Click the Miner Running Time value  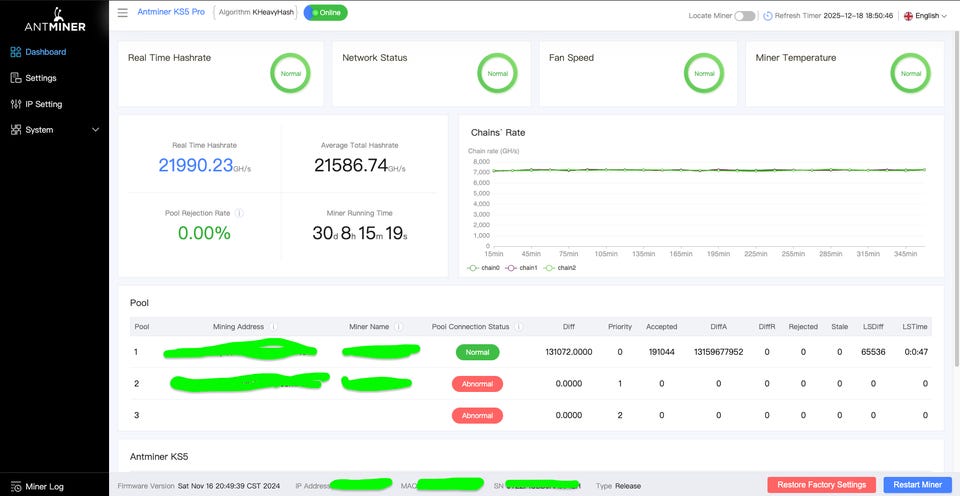tap(360, 233)
